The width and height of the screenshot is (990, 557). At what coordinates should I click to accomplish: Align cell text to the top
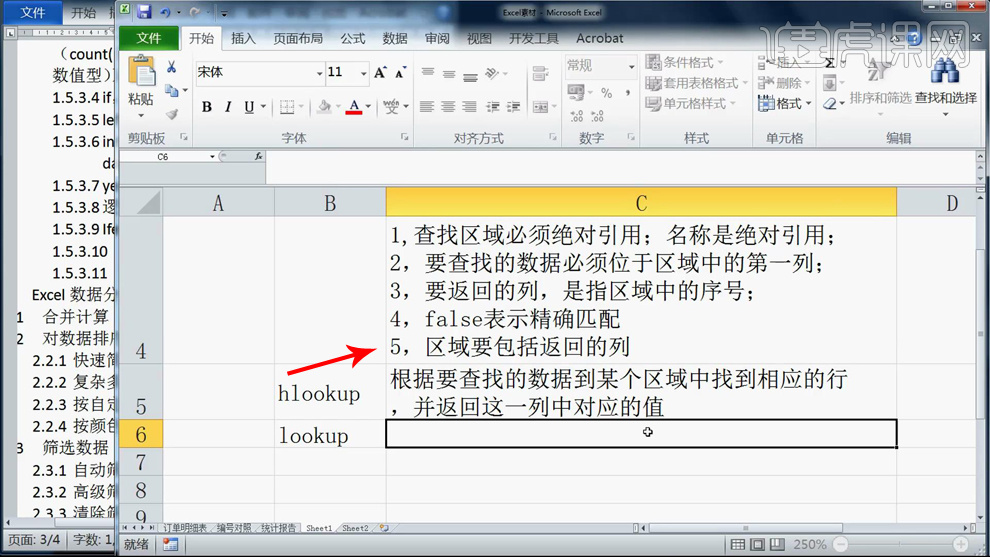428,73
